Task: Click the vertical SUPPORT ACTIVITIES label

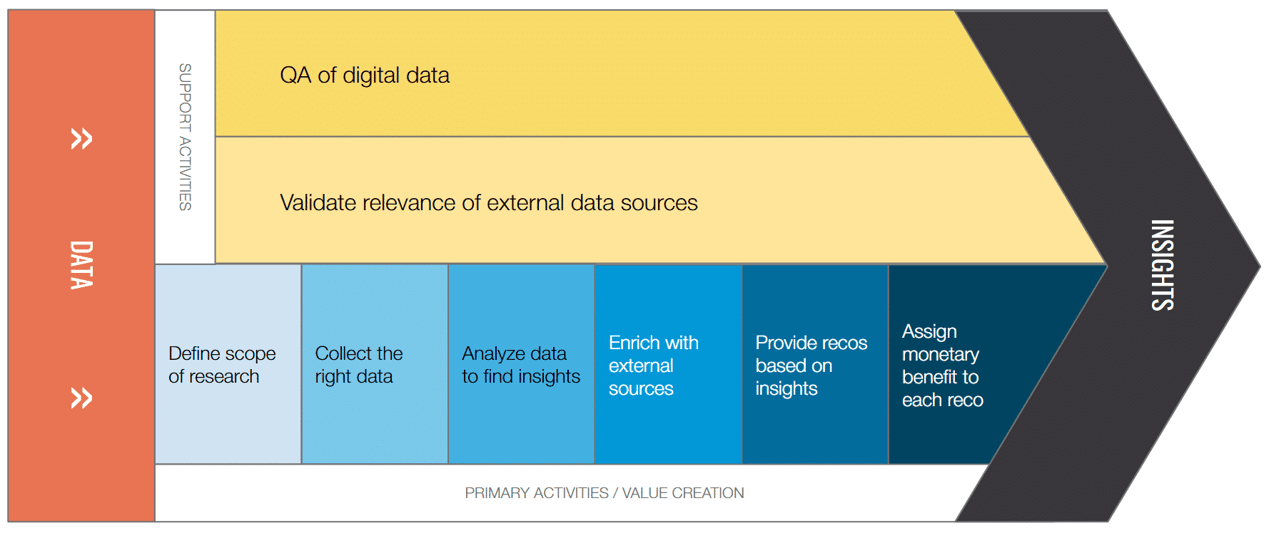Action: point(185,137)
